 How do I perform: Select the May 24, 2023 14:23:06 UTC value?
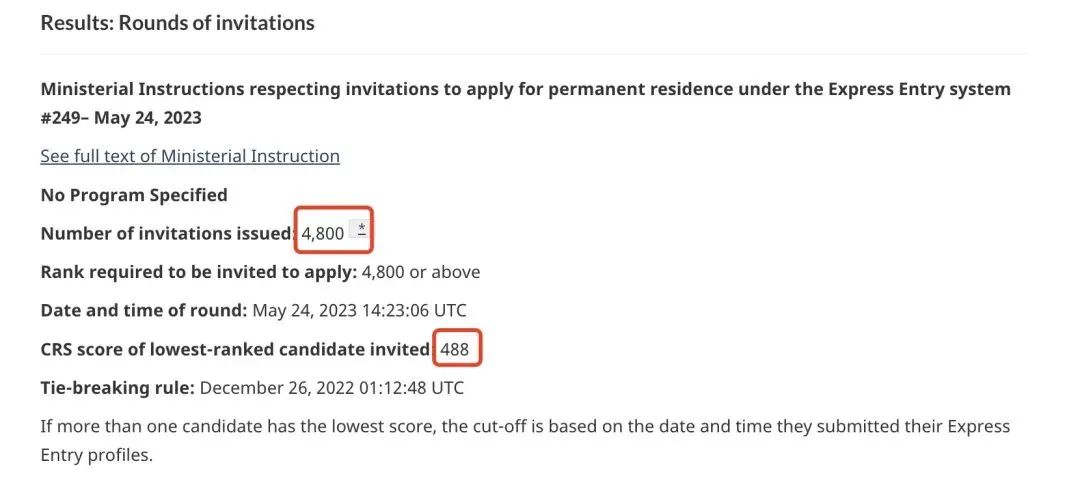(360, 311)
